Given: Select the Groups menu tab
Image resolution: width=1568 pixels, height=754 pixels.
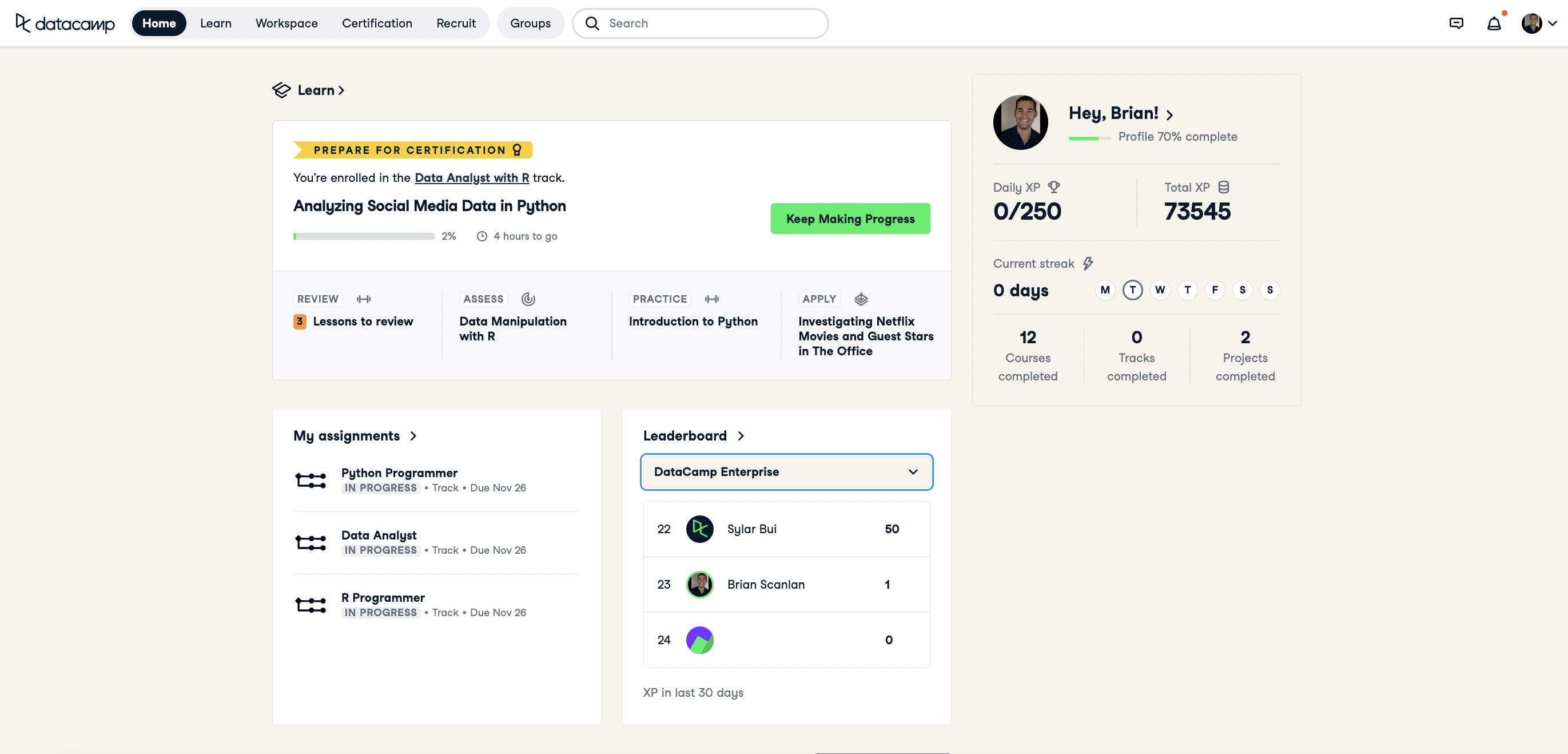Looking at the screenshot, I should 529,23.
